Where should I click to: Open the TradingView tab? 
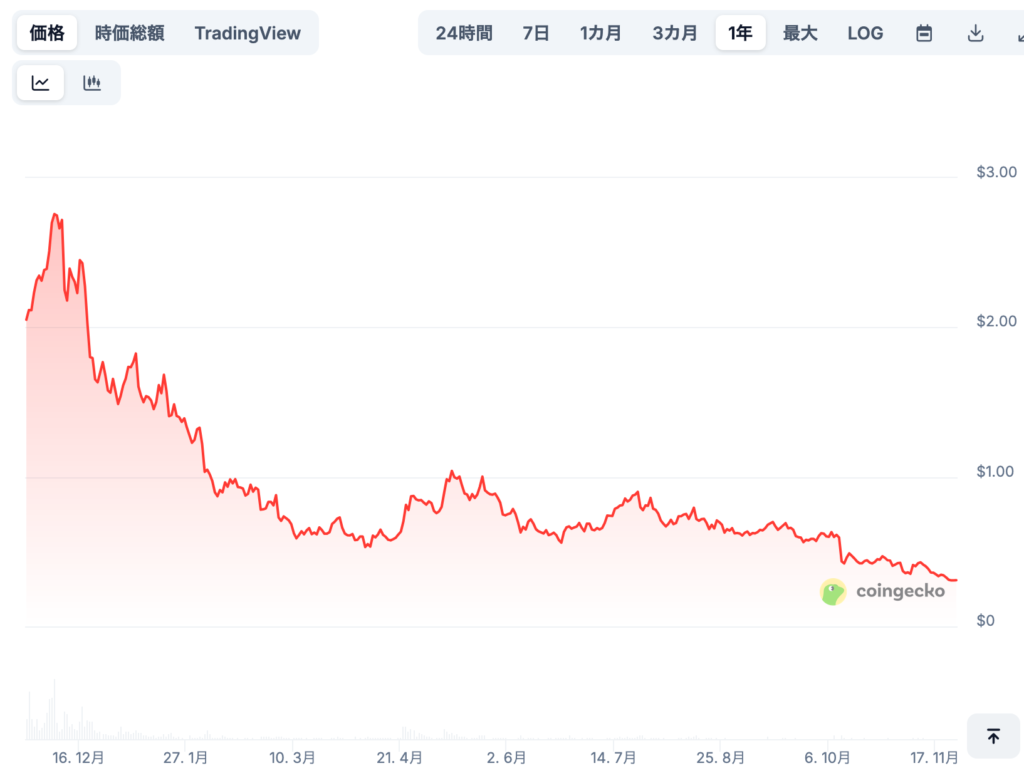(x=247, y=32)
